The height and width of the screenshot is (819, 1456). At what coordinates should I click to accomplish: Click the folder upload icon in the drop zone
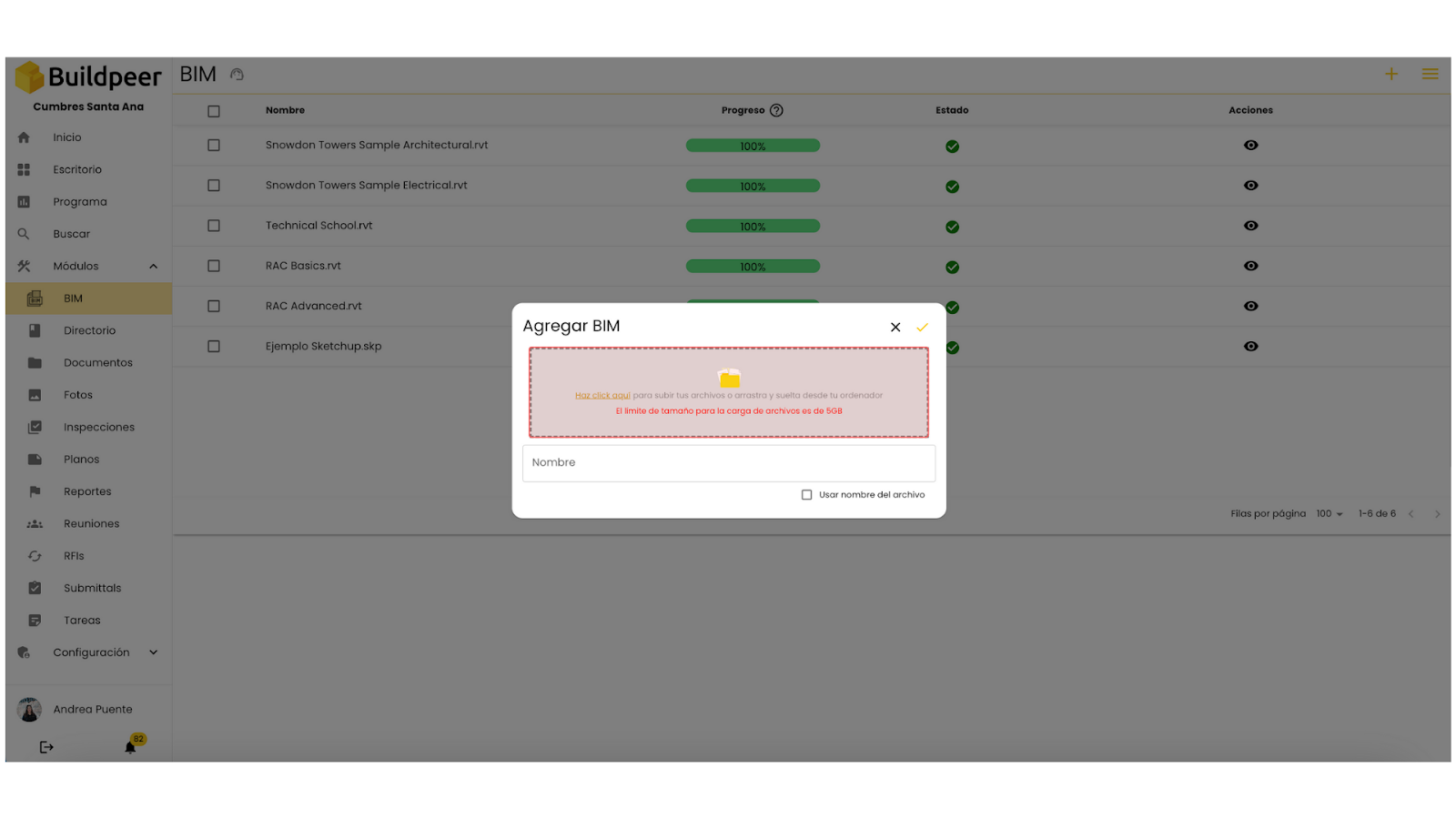pyautogui.click(x=729, y=378)
